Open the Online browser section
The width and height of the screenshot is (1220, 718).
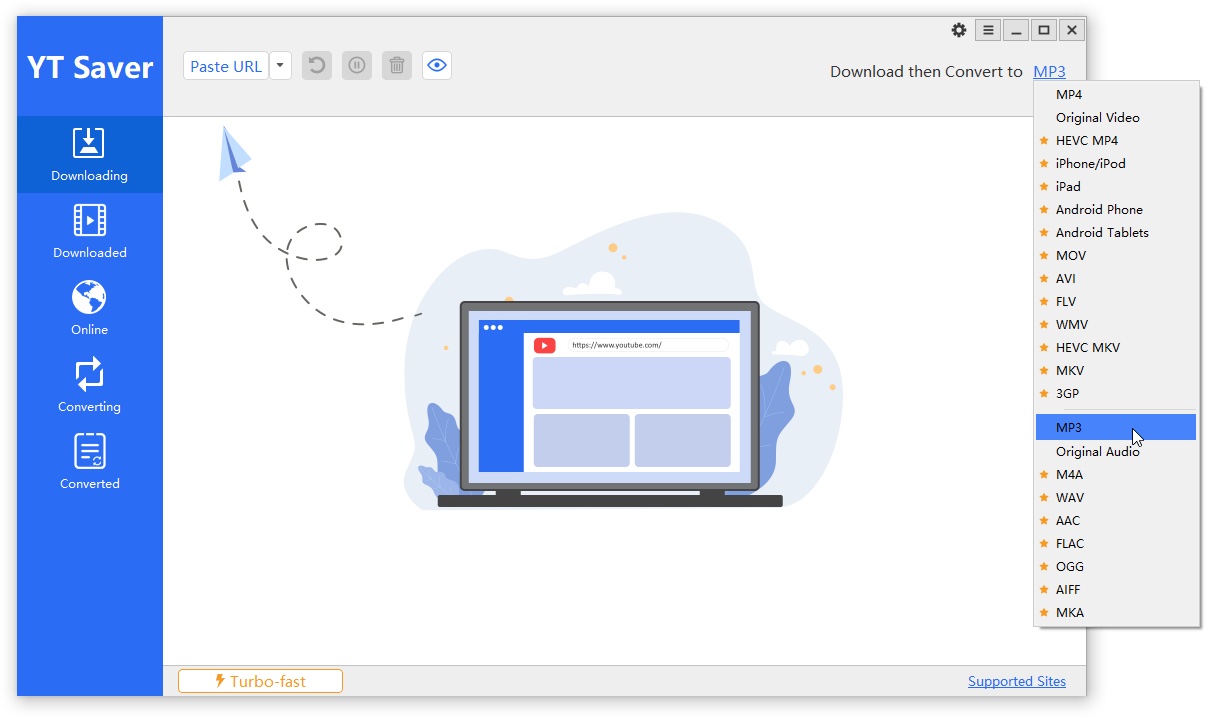90,309
